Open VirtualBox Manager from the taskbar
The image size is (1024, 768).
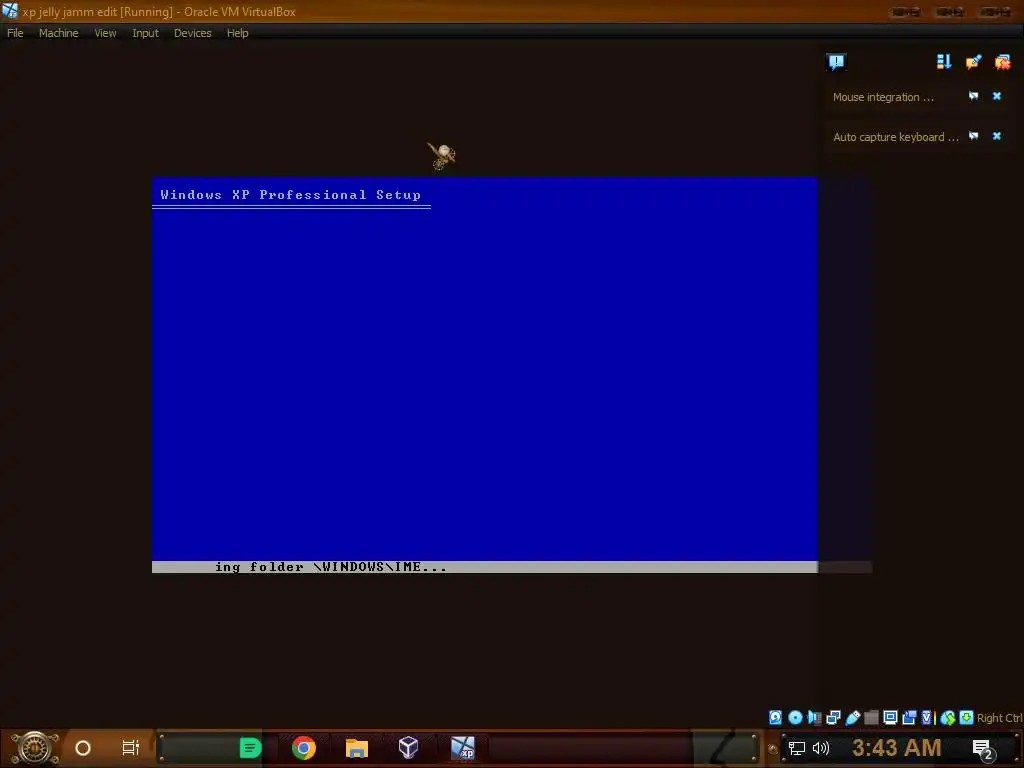(x=408, y=748)
